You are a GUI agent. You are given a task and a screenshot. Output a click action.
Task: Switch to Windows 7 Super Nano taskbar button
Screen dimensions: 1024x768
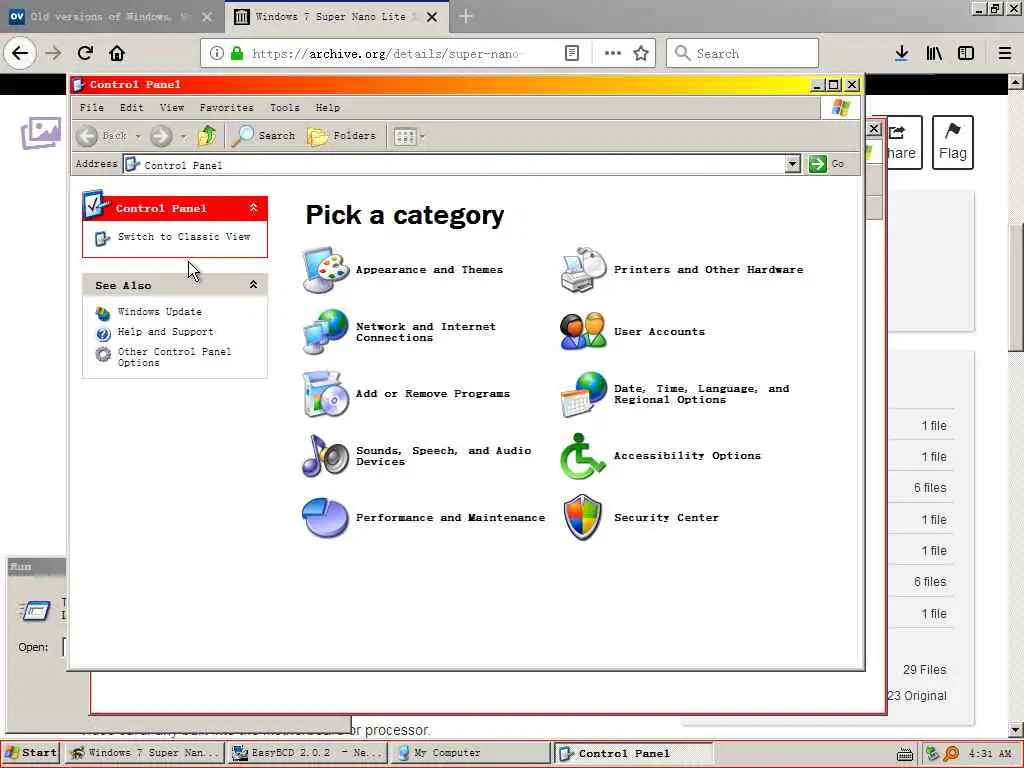(x=145, y=753)
